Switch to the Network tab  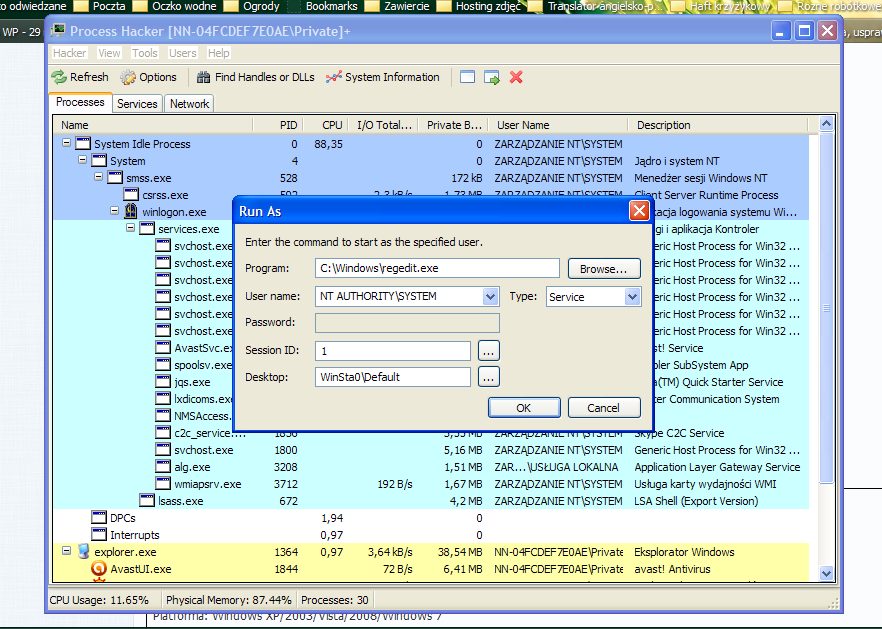(190, 104)
